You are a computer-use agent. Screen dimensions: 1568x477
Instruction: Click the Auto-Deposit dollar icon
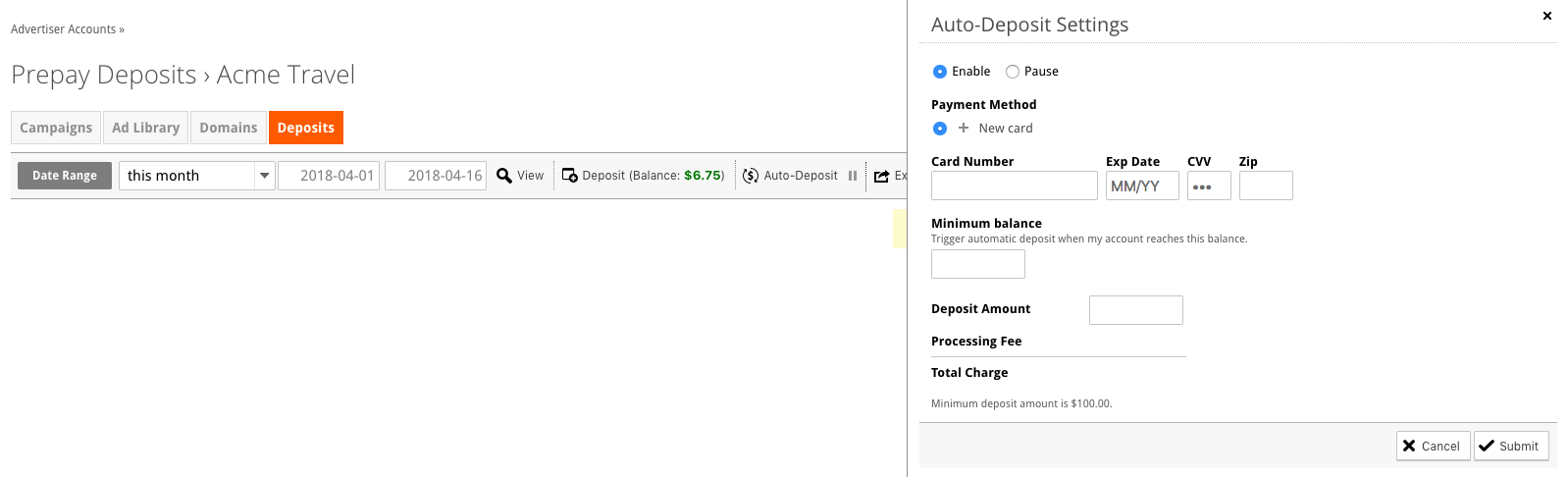[751, 176]
